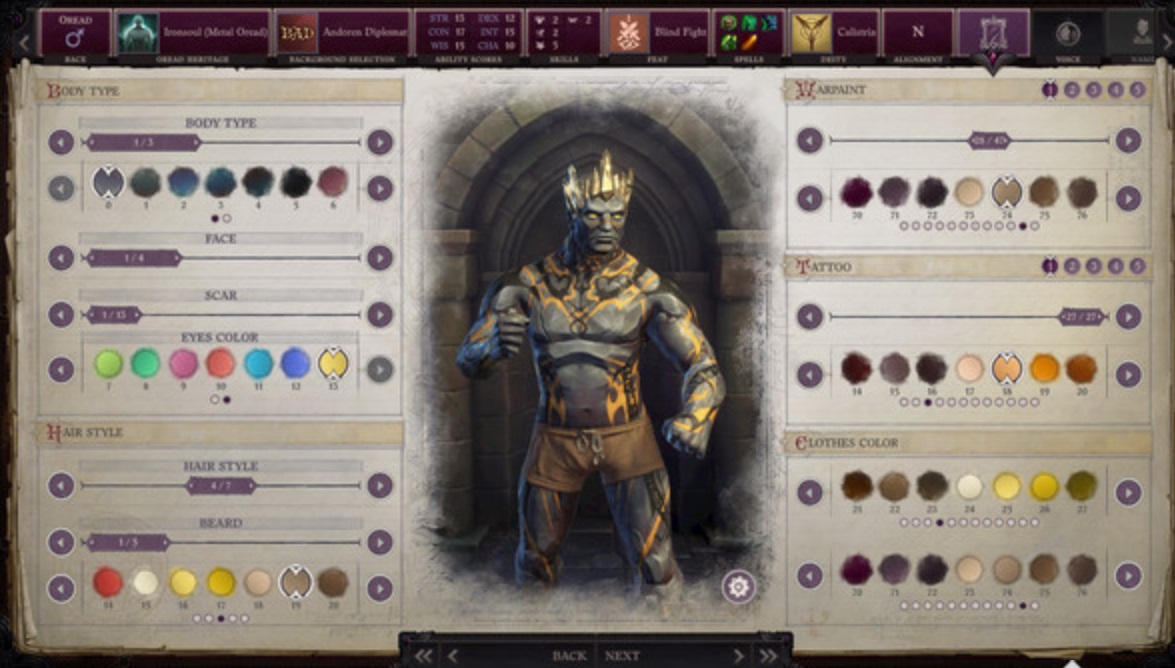Open the Deity step showing Calistria
Image resolution: width=1175 pixels, height=668 pixels.
833,32
